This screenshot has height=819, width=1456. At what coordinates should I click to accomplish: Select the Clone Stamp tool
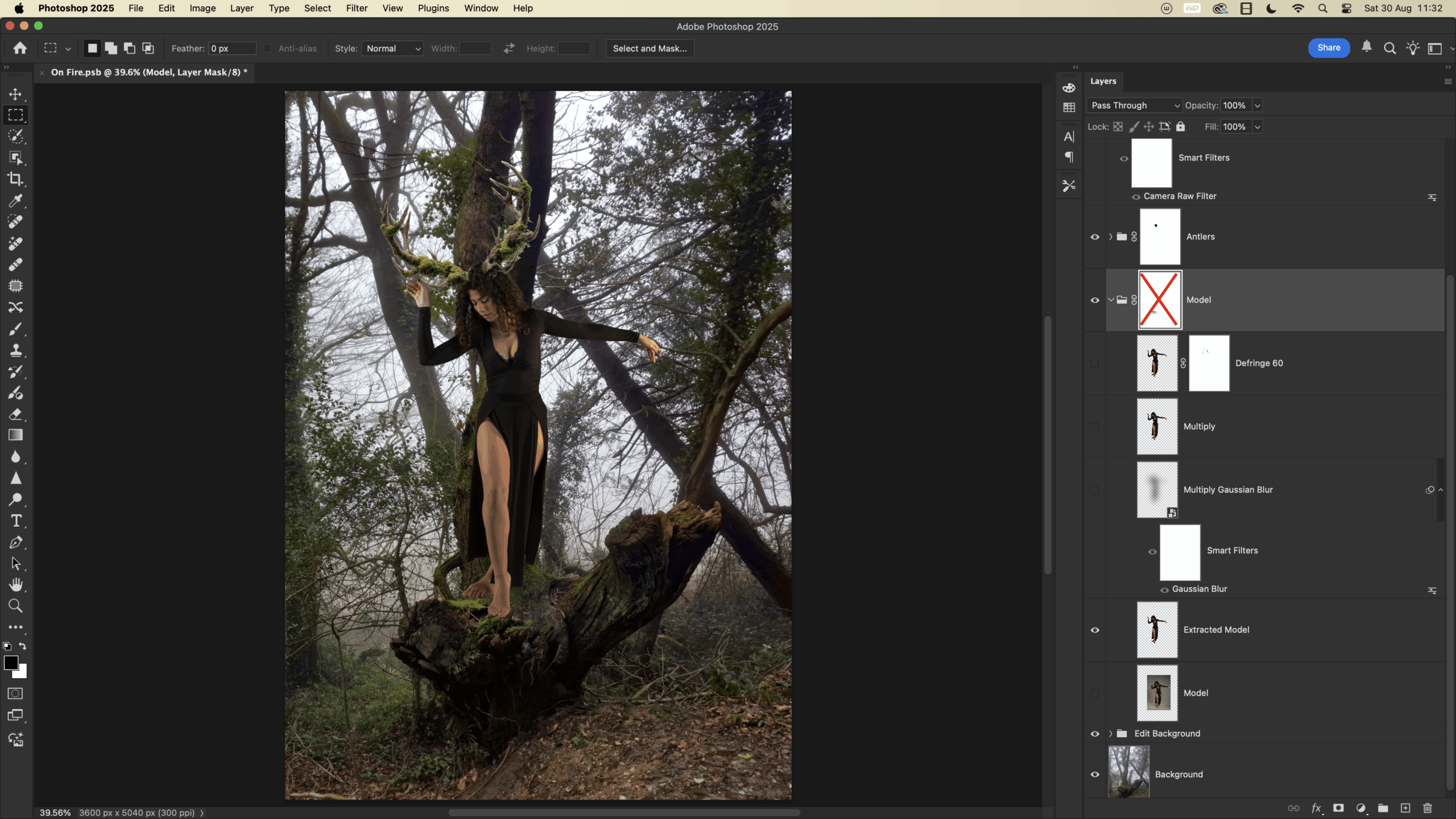tap(15, 350)
